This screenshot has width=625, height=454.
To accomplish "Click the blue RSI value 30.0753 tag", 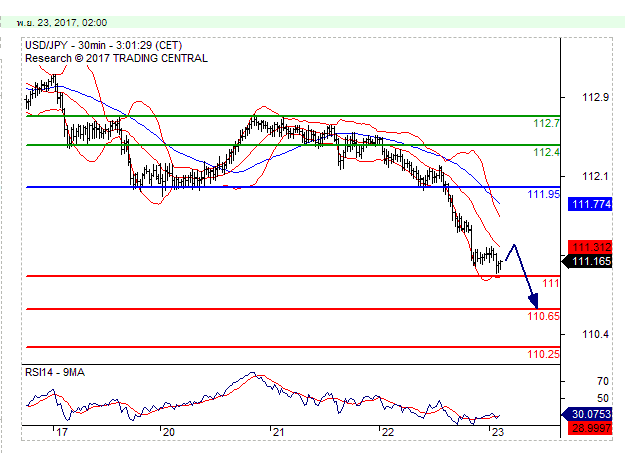I will pyautogui.click(x=587, y=415).
